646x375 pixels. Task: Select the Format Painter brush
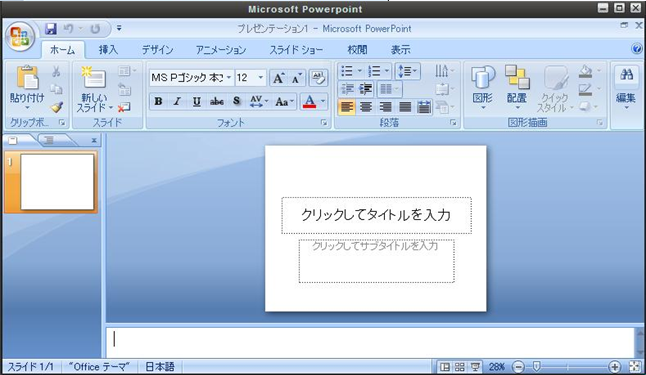[x=56, y=108]
